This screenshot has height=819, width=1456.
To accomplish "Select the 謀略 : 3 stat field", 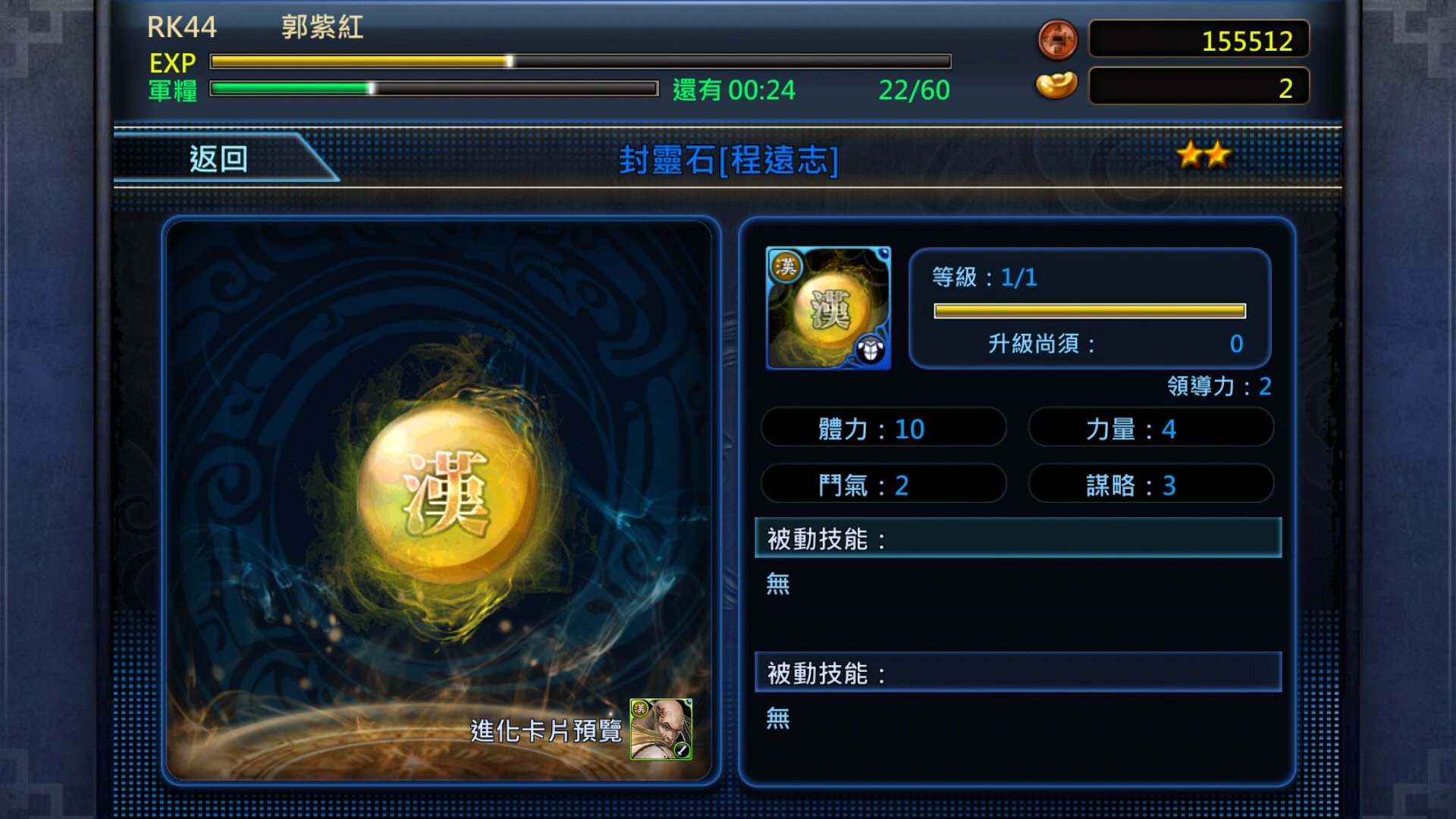I will point(1150,485).
